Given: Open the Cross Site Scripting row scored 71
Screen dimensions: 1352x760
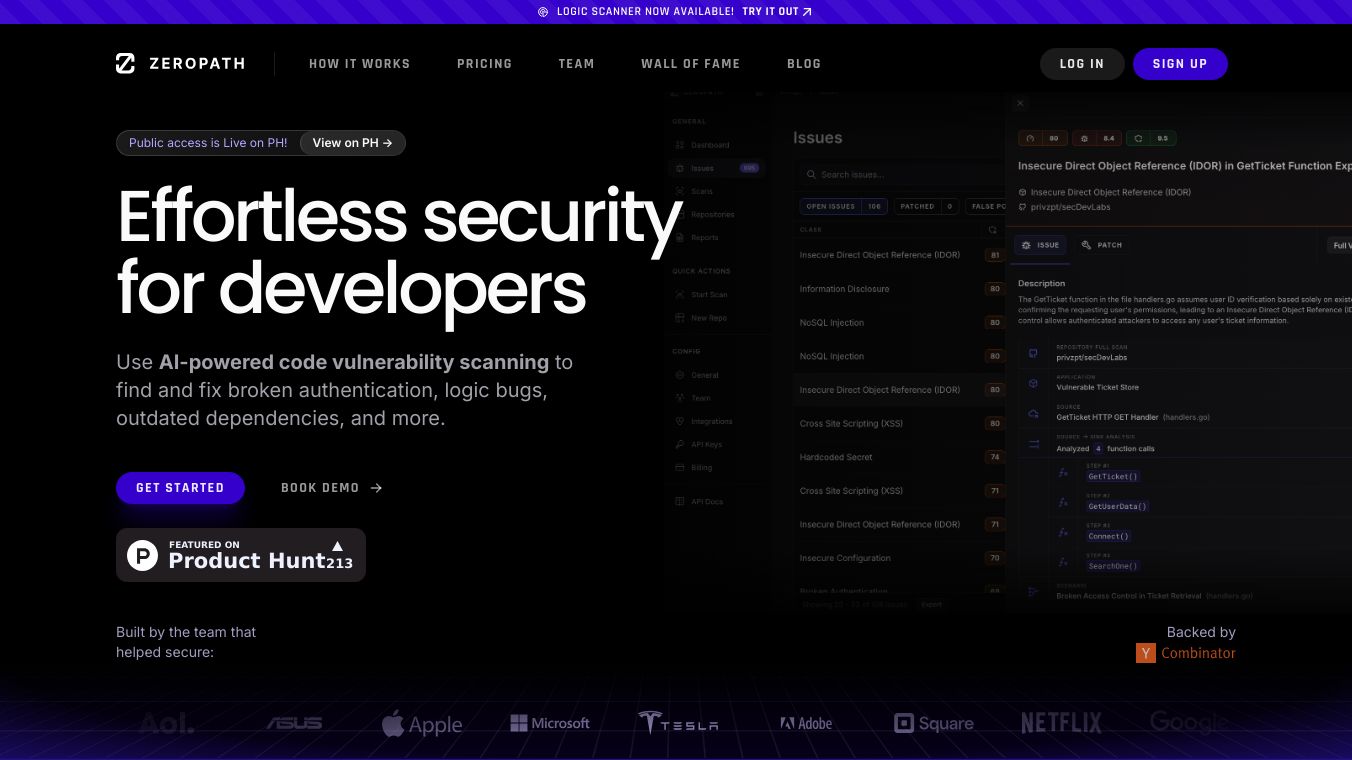Looking at the screenshot, I should [900, 491].
